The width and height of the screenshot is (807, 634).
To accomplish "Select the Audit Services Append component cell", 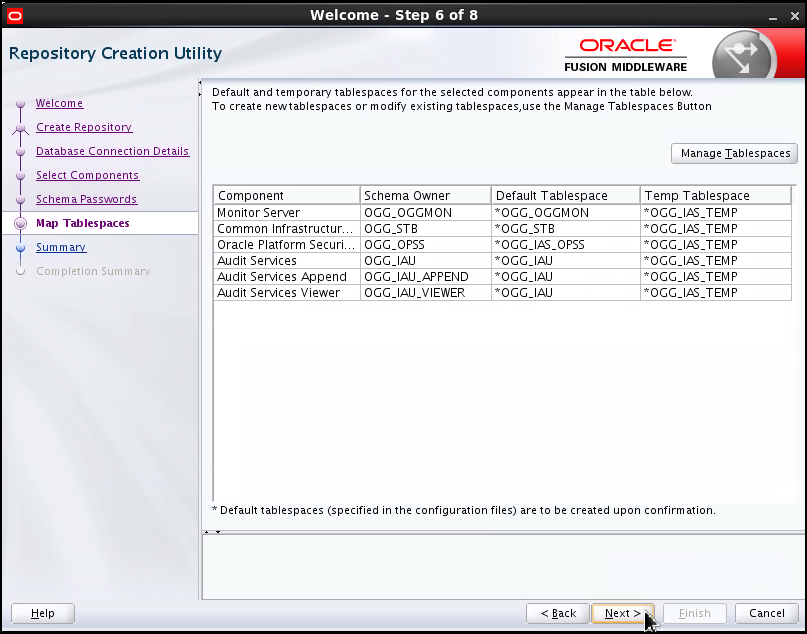I will point(287,276).
